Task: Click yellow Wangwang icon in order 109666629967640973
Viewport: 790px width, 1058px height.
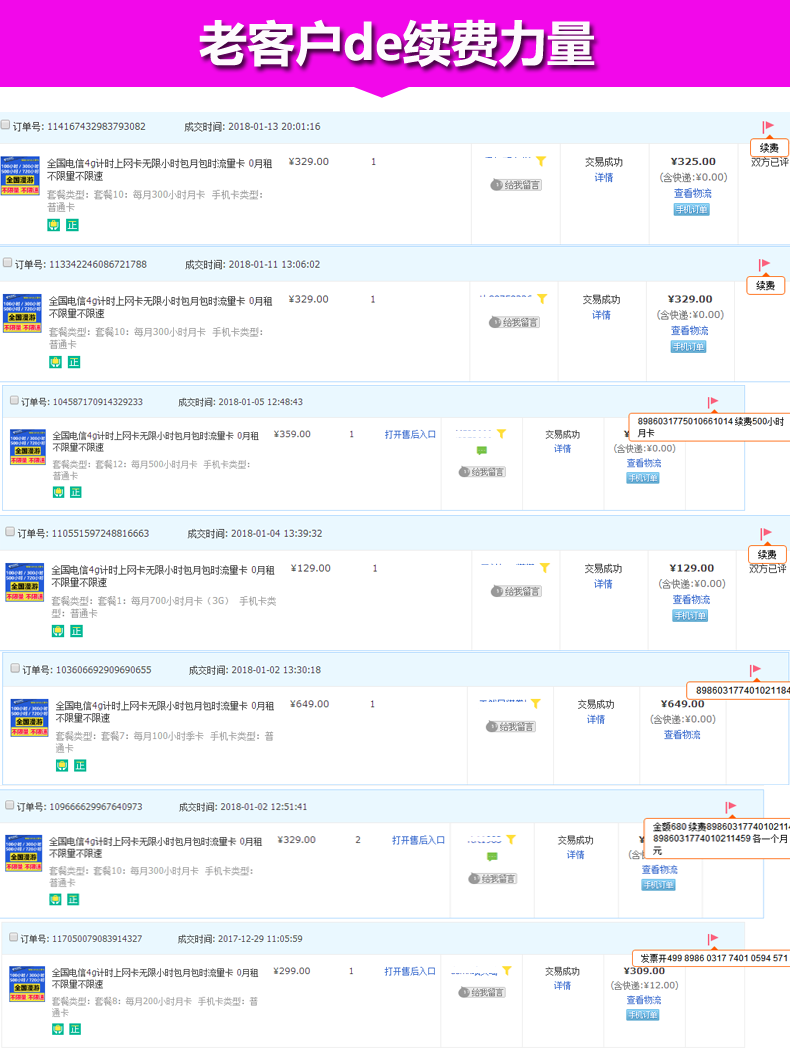Action: pos(511,839)
